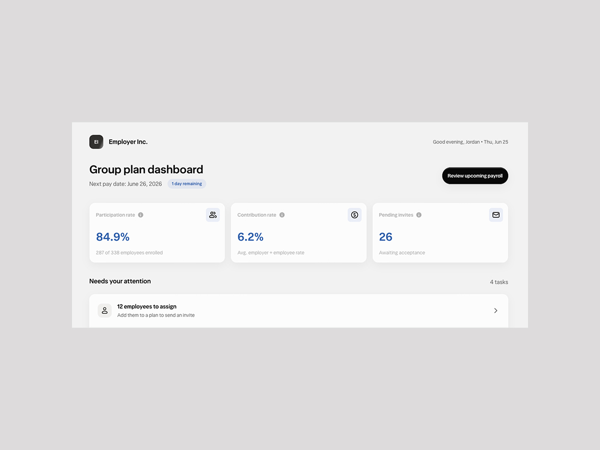600x450 pixels.
Task: Click the Needs your attention heading
Action: pyautogui.click(x=120, y=281)
